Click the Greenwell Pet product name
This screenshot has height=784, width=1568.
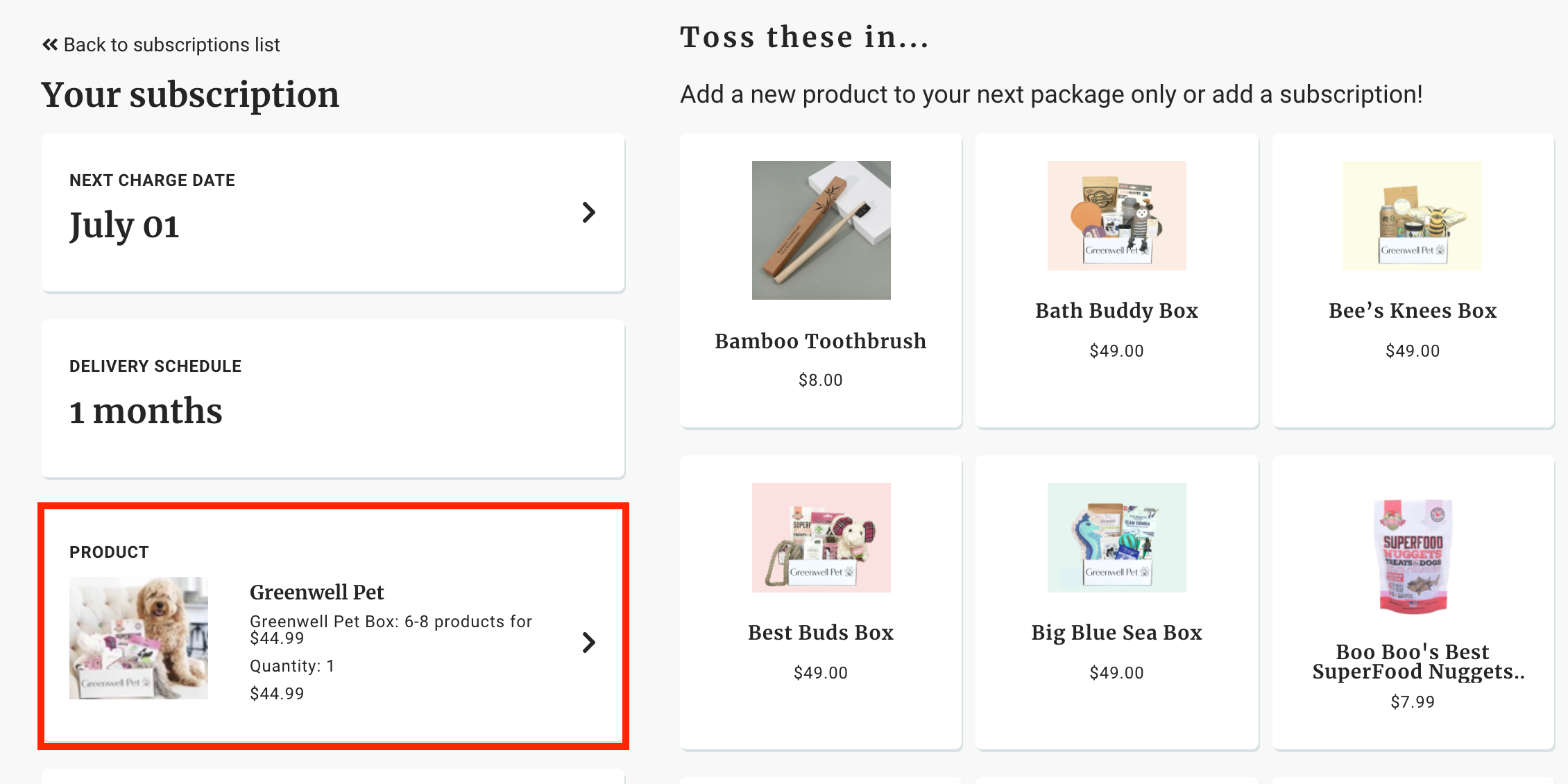pos(316,593)
